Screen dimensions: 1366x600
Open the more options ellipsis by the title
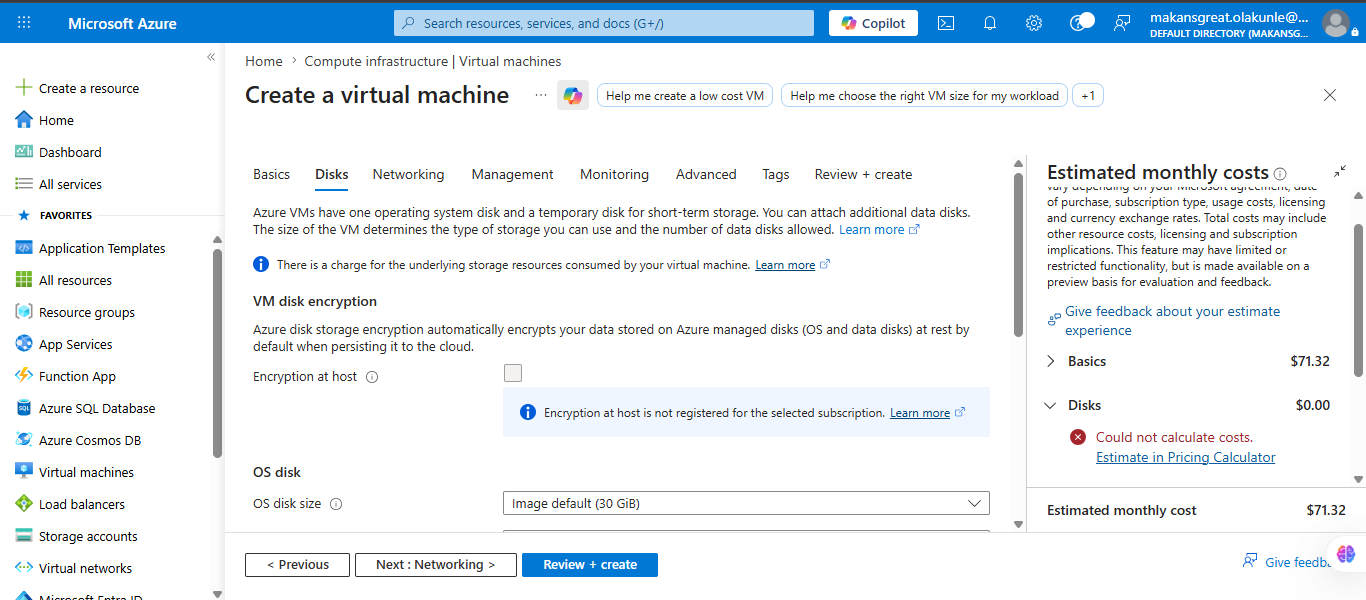pos(541,95)
